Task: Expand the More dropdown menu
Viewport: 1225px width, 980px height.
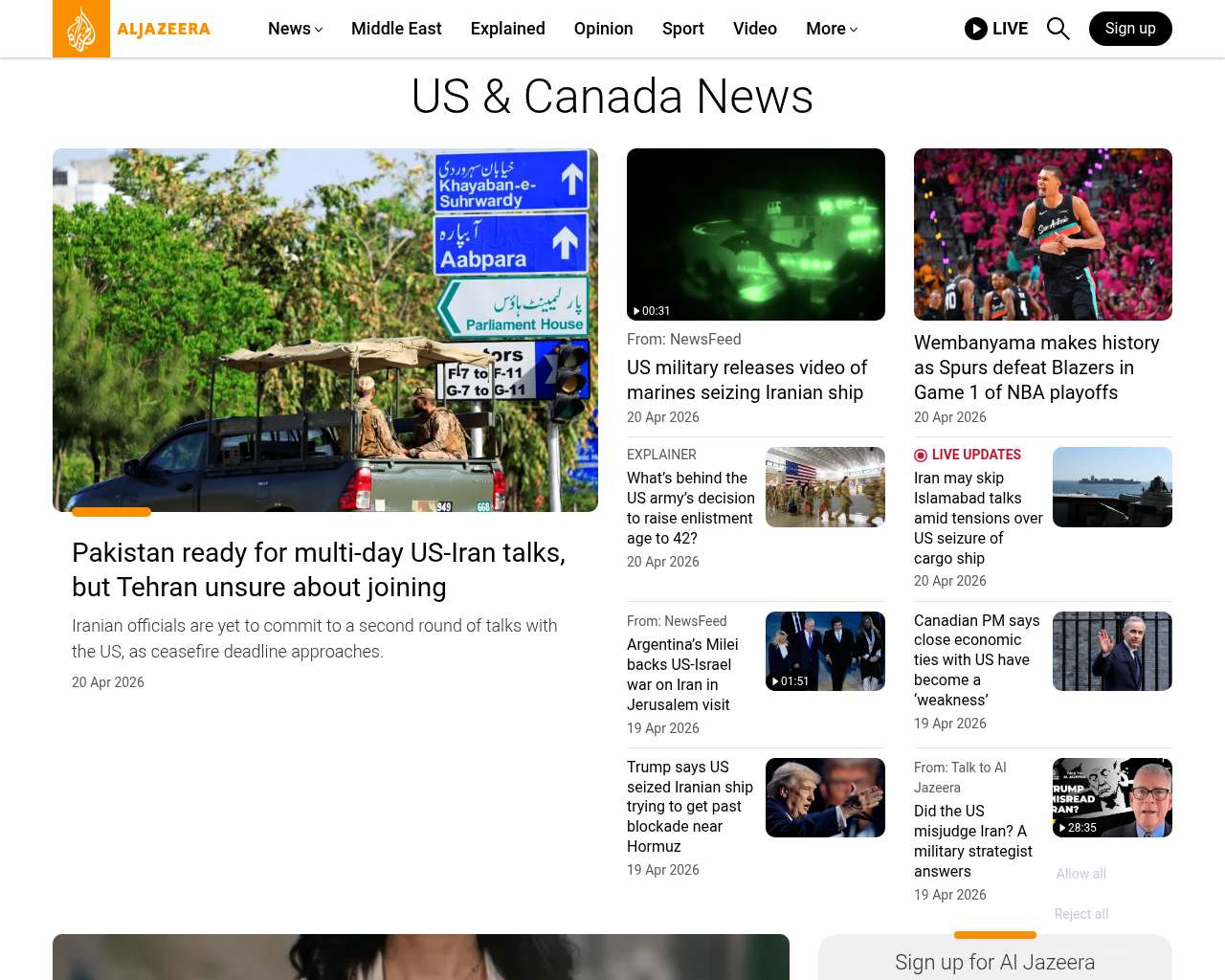Action: pos(831,29)
